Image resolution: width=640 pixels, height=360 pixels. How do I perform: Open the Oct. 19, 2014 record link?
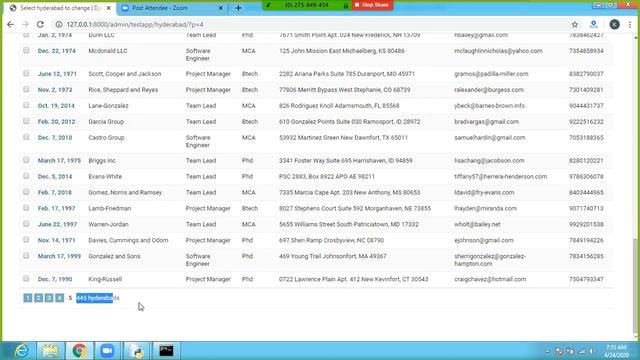56,106
